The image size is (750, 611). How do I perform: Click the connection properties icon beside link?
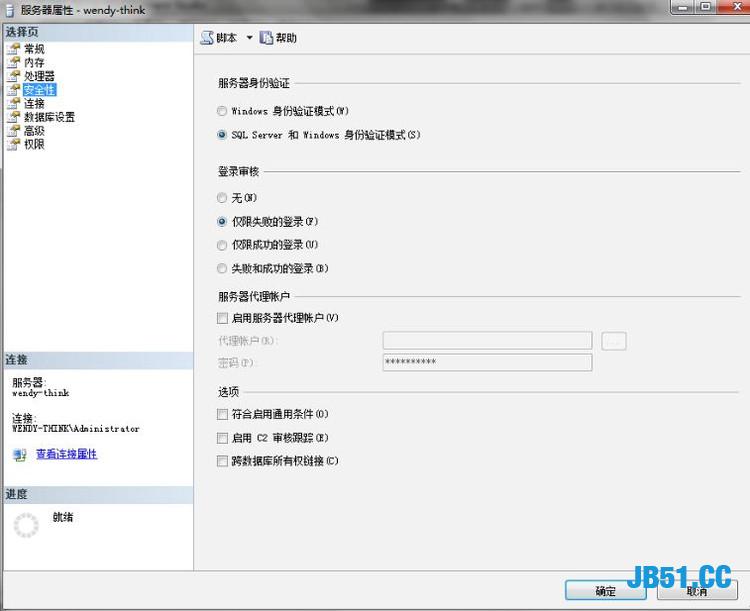click(x=20, y=455)
